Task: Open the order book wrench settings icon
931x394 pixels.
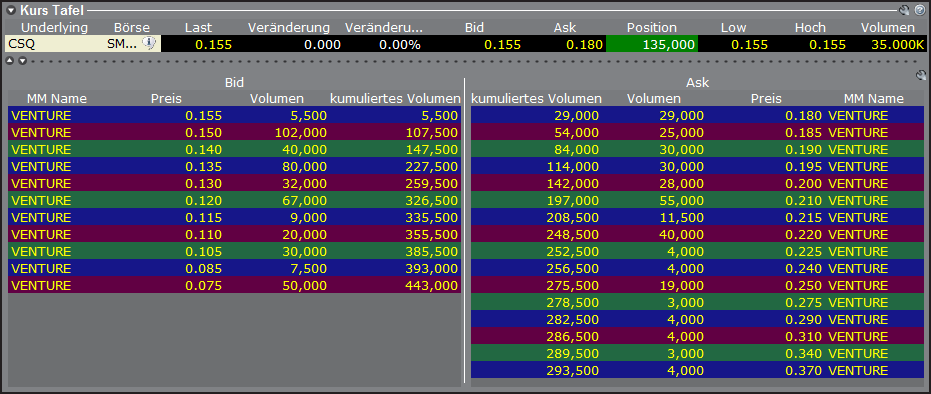Action: tap(921, 75)
